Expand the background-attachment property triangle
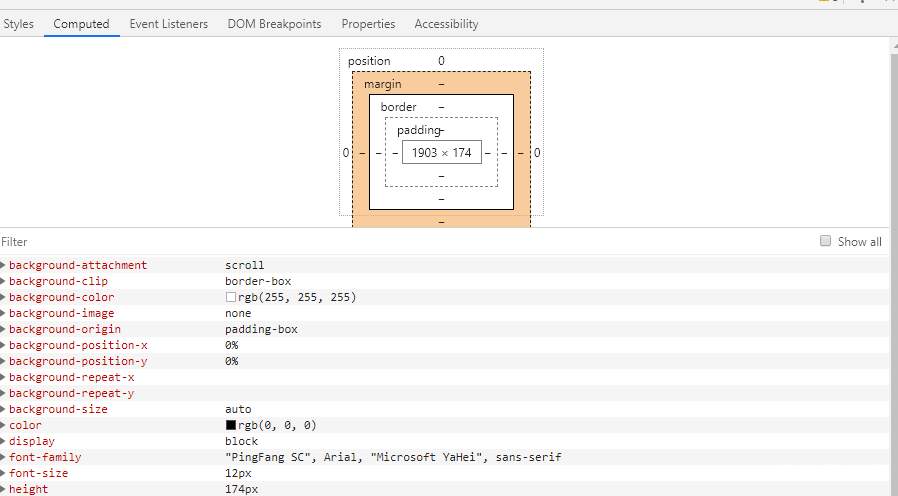 (4, 265)
